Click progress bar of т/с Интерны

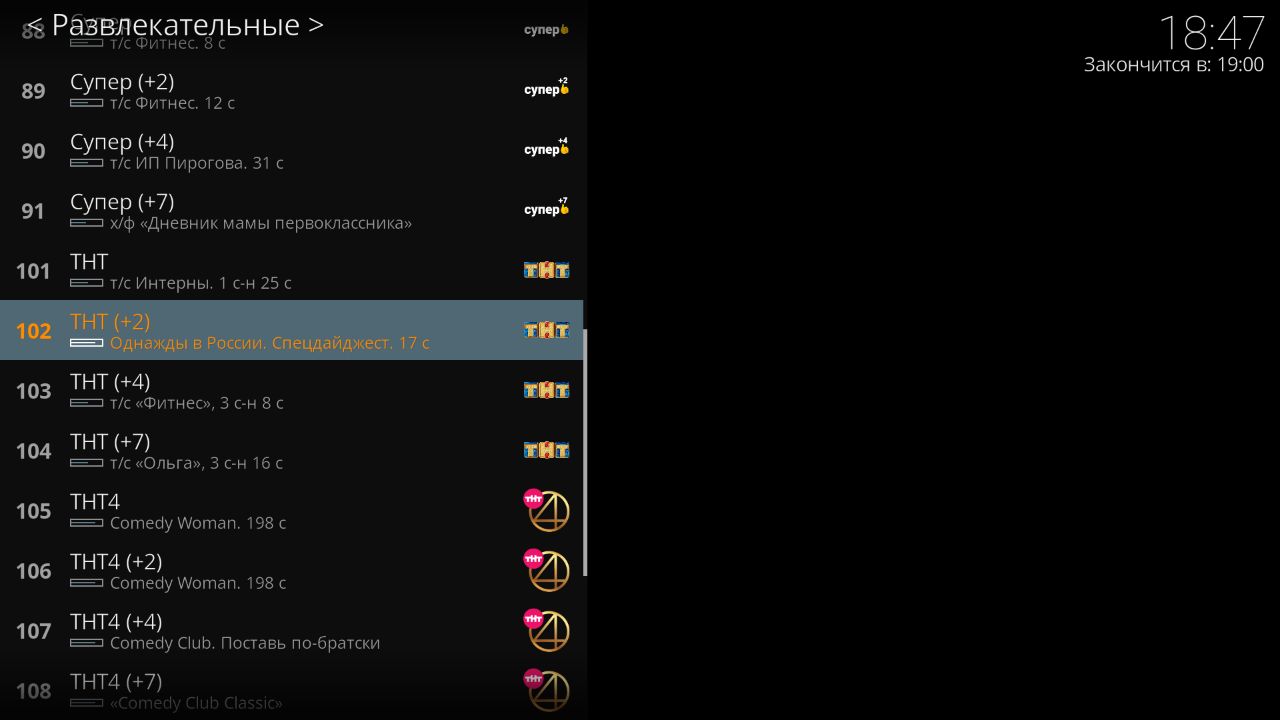click(87, 283)
